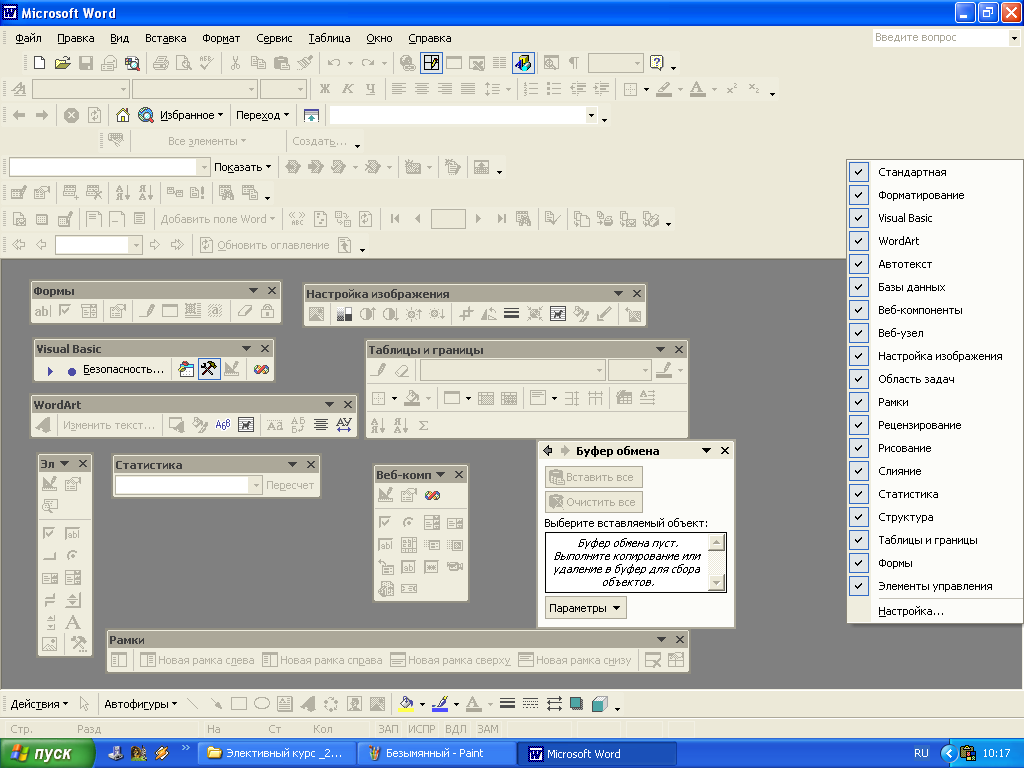Viewport: 1024px width, 768px height.
Task: Toggle italic formatting (К)
Action: coord(347,89)
